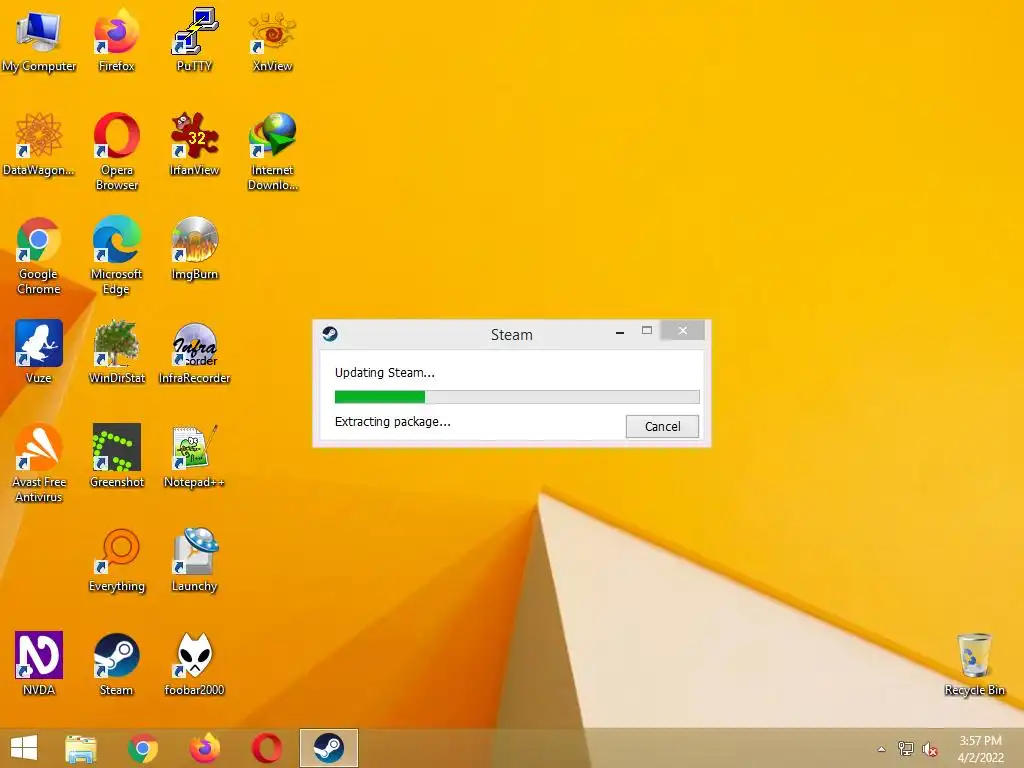Select the Steam desktop shortcut
Screen dimensions: 1024x768
click(116, 664)
